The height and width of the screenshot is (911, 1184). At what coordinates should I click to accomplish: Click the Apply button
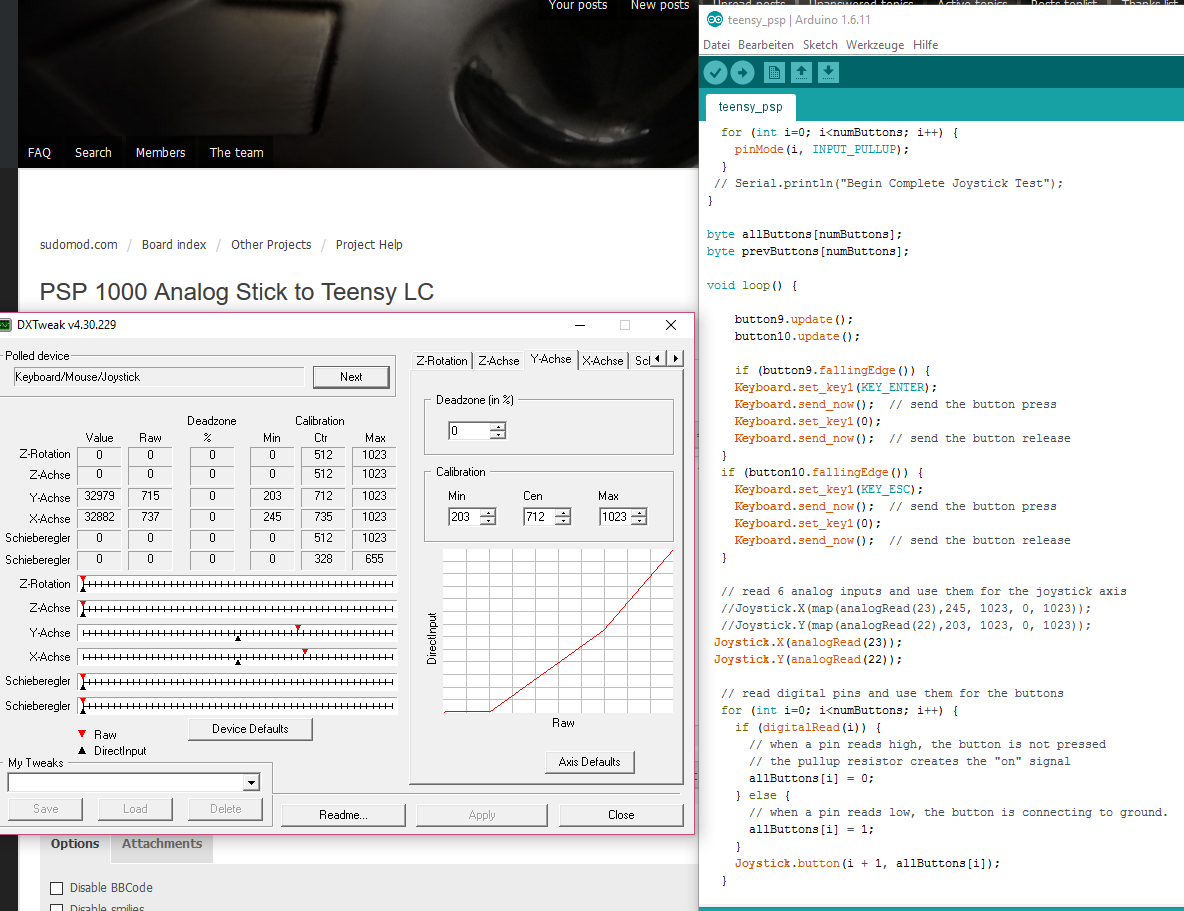(482, 815)
